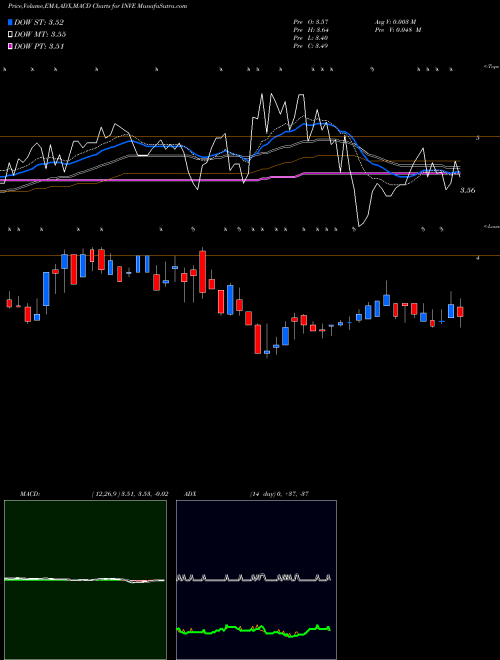Click the tallest blue candlestick near chart start

click(x=46, y=289)
